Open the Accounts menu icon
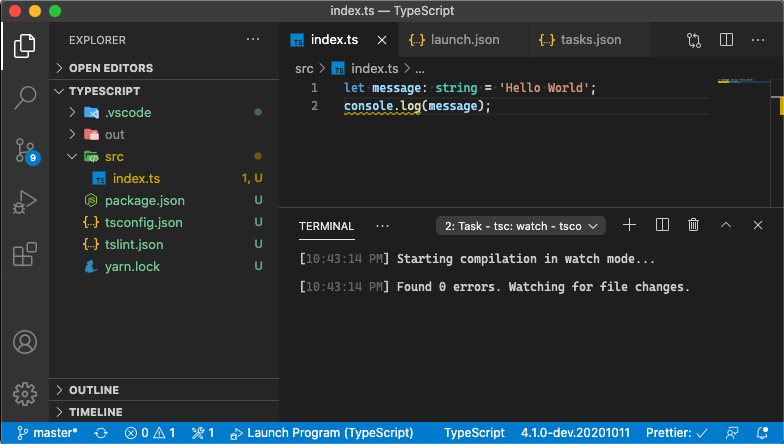This screenshot has width=784, height=444. [24, 342]
